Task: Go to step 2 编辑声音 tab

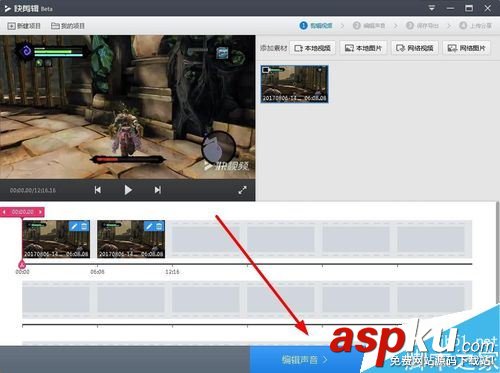Action: coord(369,25)
